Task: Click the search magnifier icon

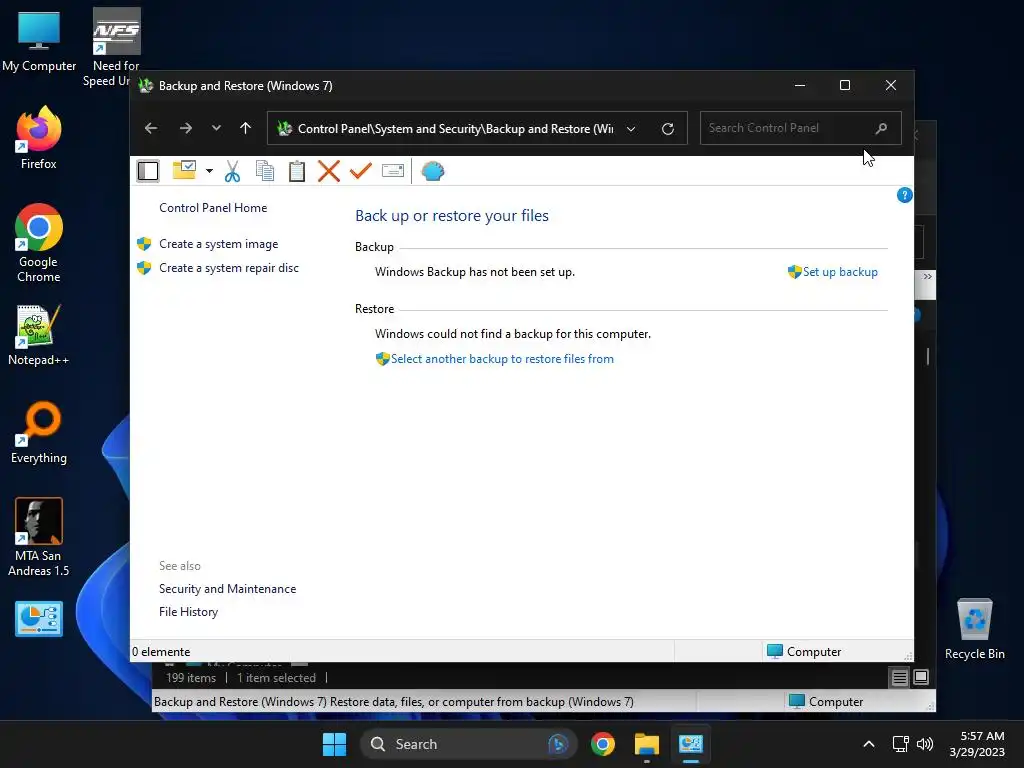Action: [881, 128]
